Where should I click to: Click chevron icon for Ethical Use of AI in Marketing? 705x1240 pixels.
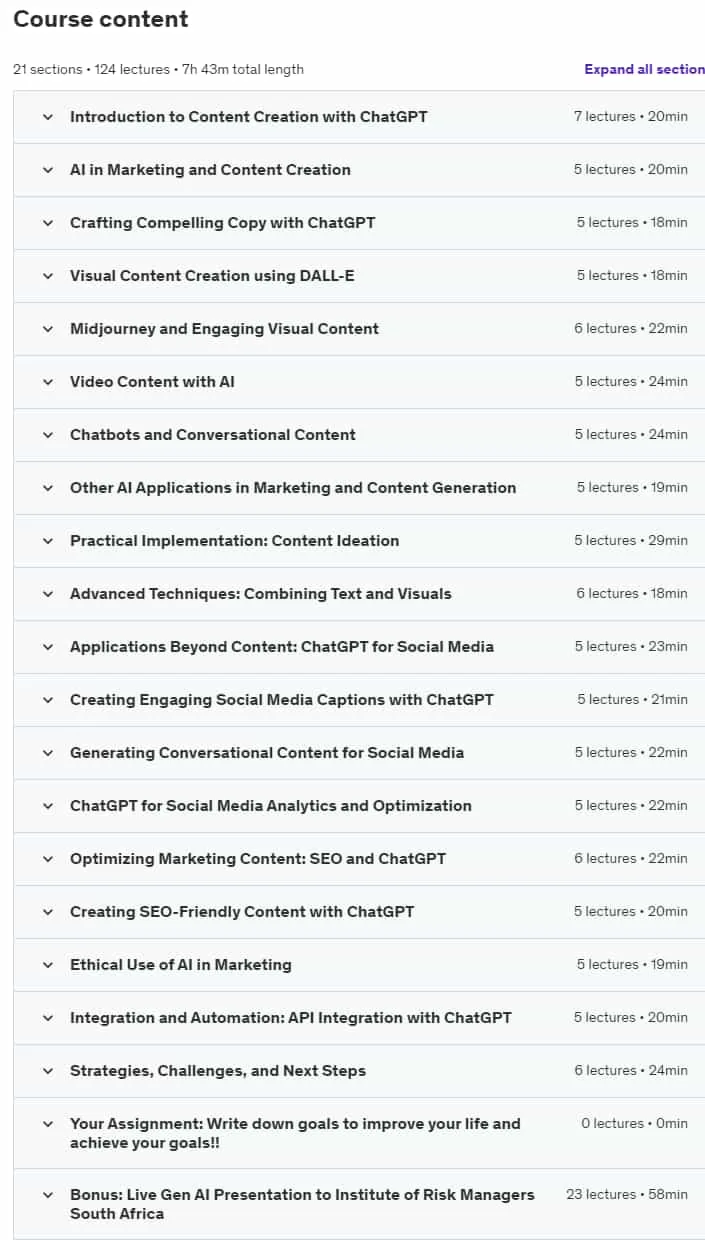point(47,965)
